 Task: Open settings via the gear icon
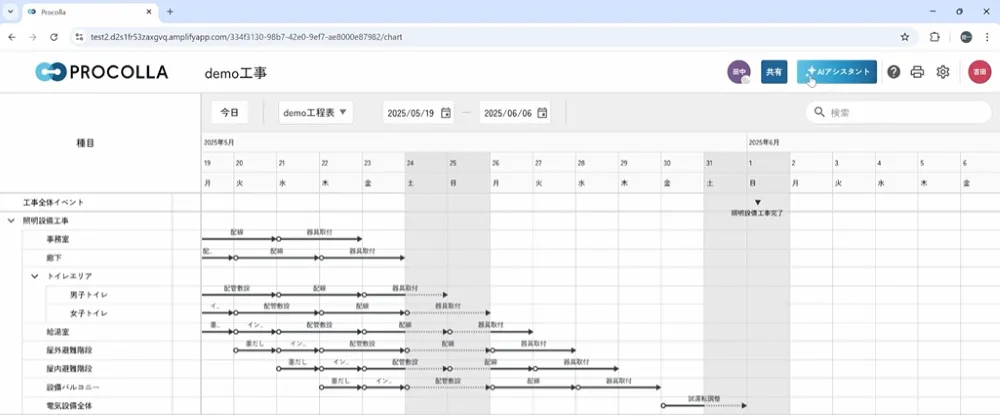tap(942, 72)
